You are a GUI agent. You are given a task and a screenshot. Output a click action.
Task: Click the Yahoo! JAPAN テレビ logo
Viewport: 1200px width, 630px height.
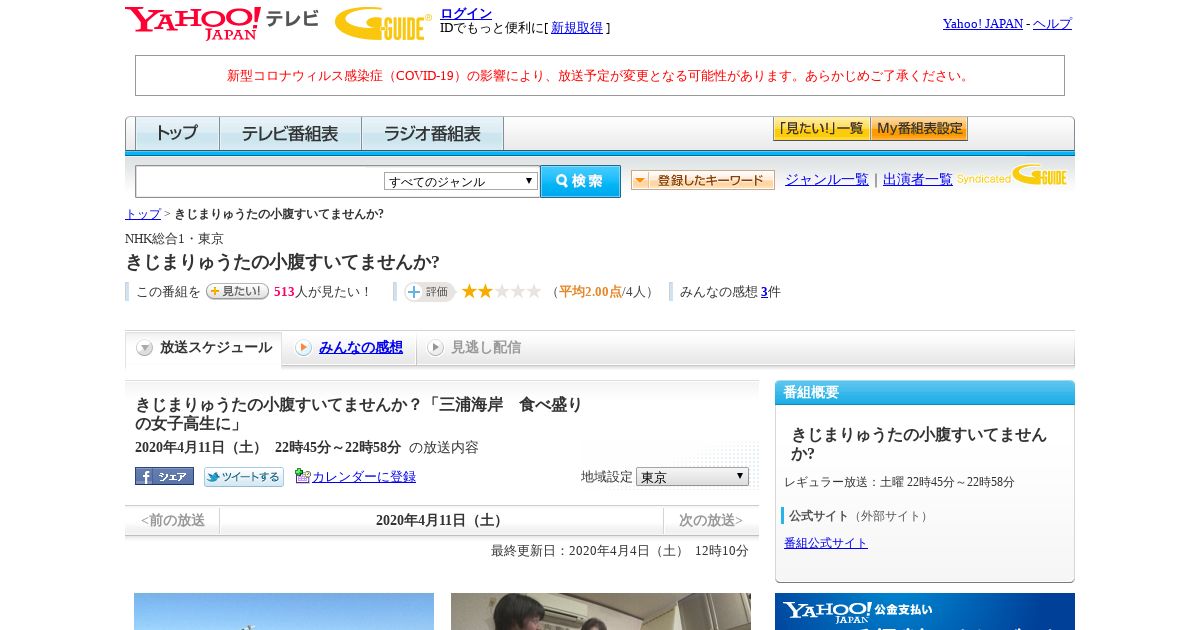click(x=221, y=23)
